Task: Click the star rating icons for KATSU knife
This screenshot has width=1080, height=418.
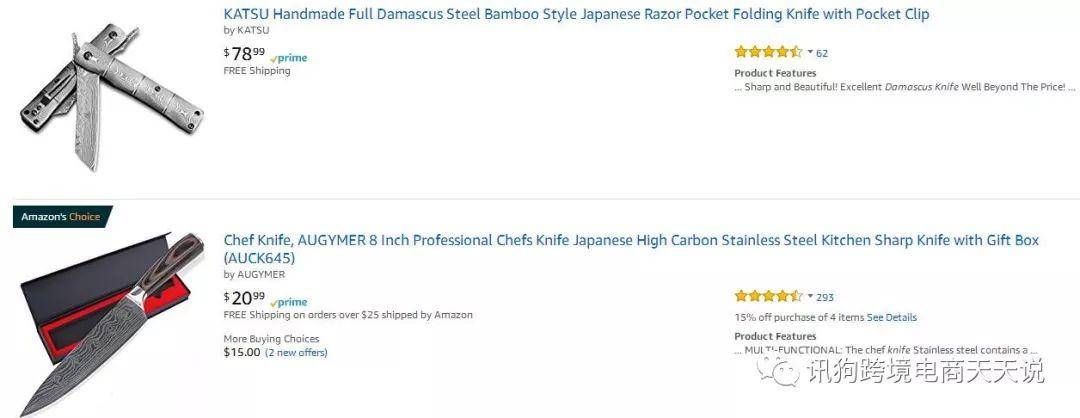Action: pyautogui.click(x=768, y=52)
